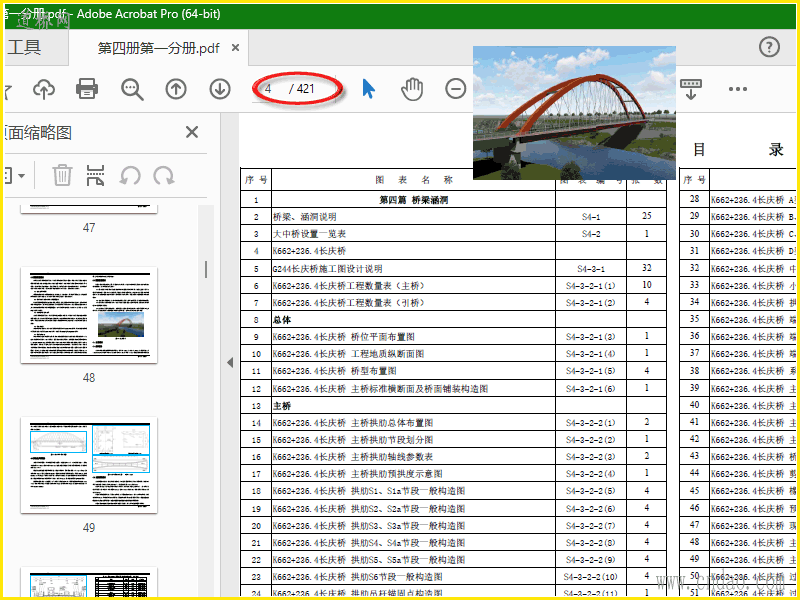
Task: Go to previous page with up arrow
Action: coord(176,89)
